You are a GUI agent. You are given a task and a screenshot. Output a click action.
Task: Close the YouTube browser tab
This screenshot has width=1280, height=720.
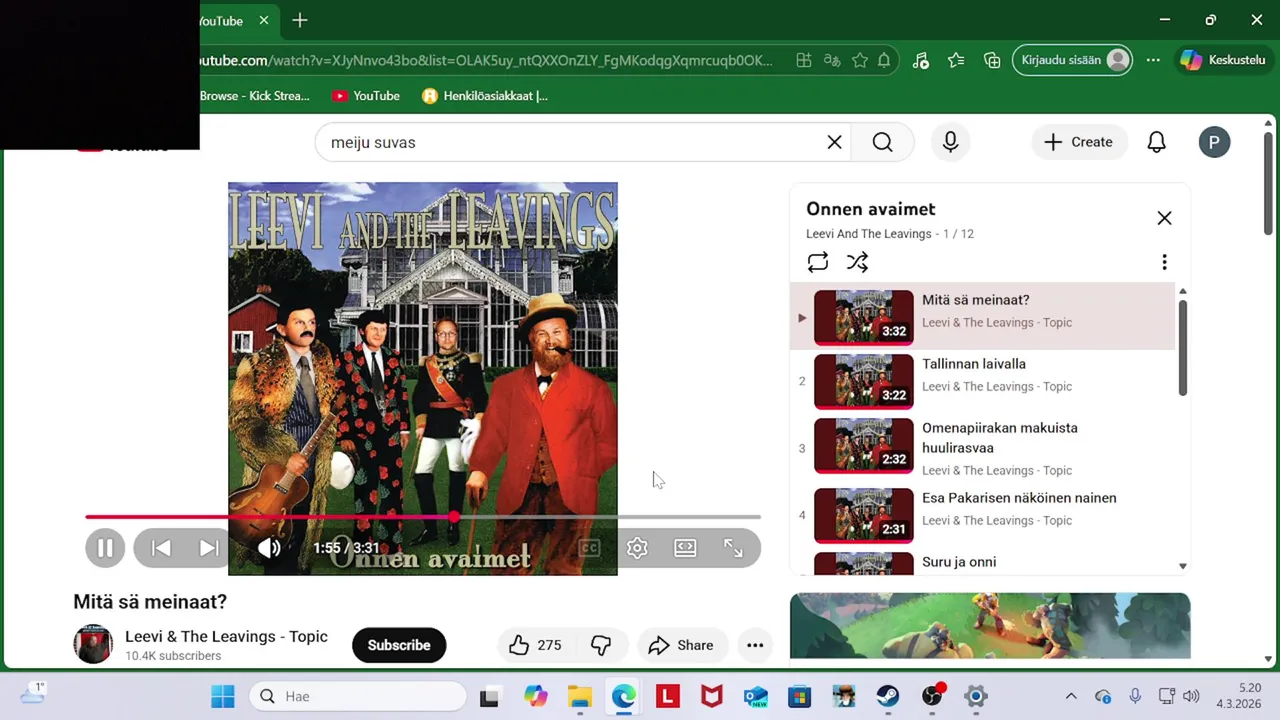pos(263,20)
